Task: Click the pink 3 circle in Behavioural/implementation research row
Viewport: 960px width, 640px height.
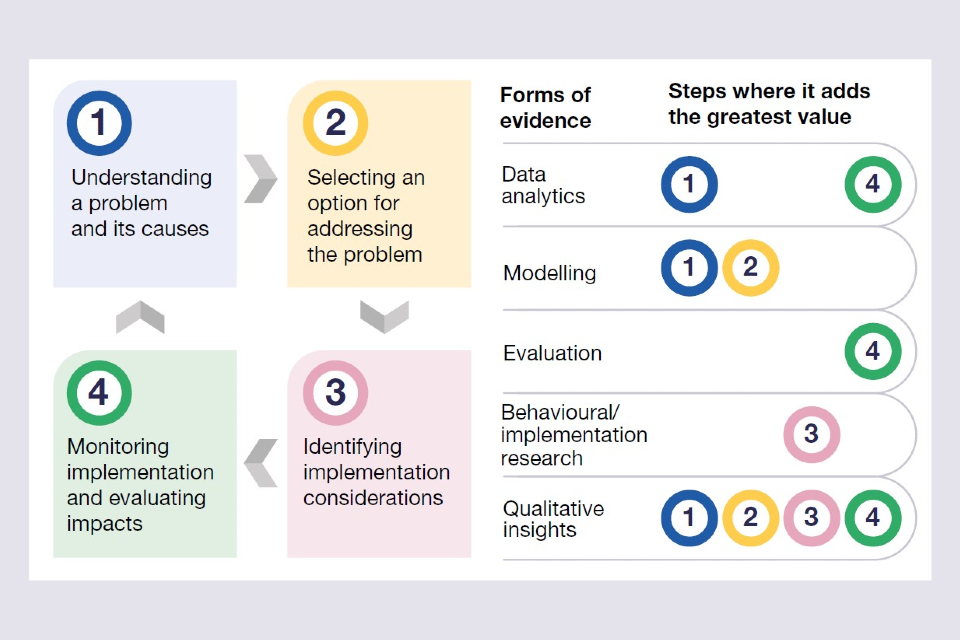Action: click(x=811, y=434)
